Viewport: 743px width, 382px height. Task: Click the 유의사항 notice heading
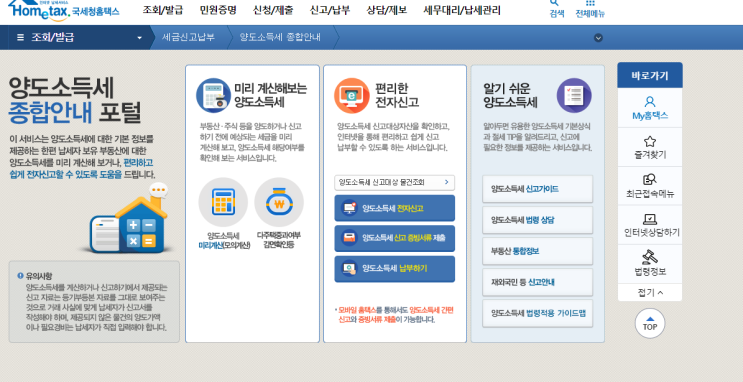point(39,276)
